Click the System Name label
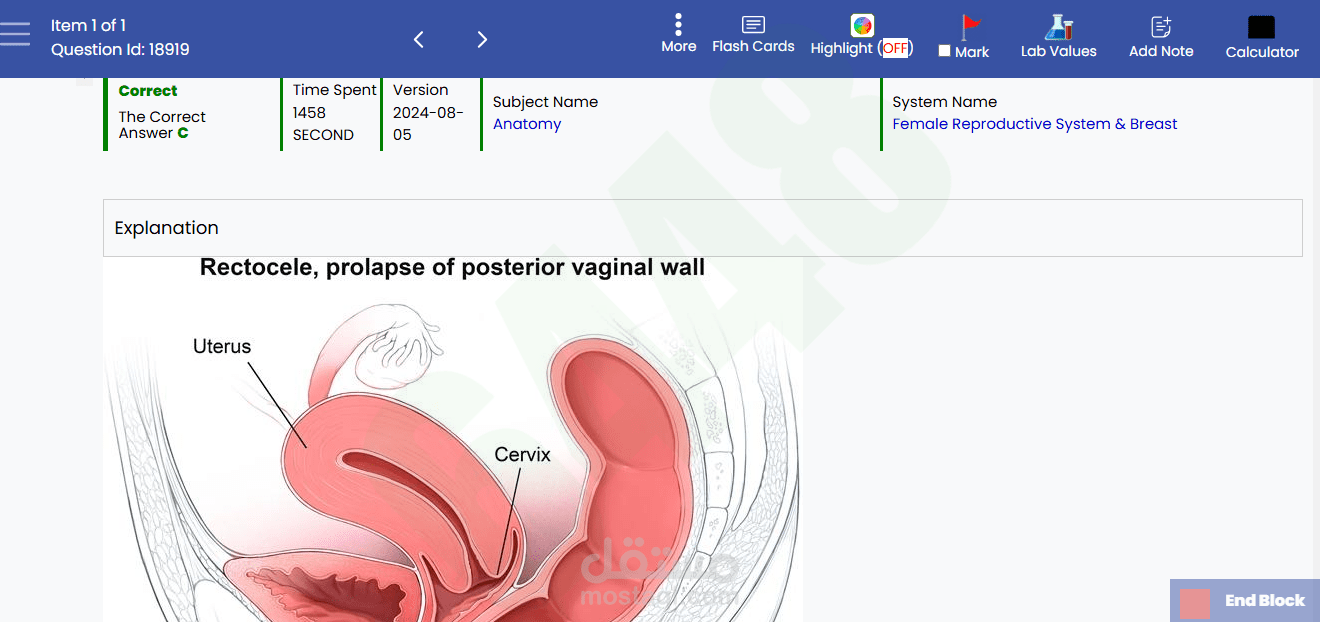The height and width of the screenshot is (622, 1320). (x=945, y=102)
